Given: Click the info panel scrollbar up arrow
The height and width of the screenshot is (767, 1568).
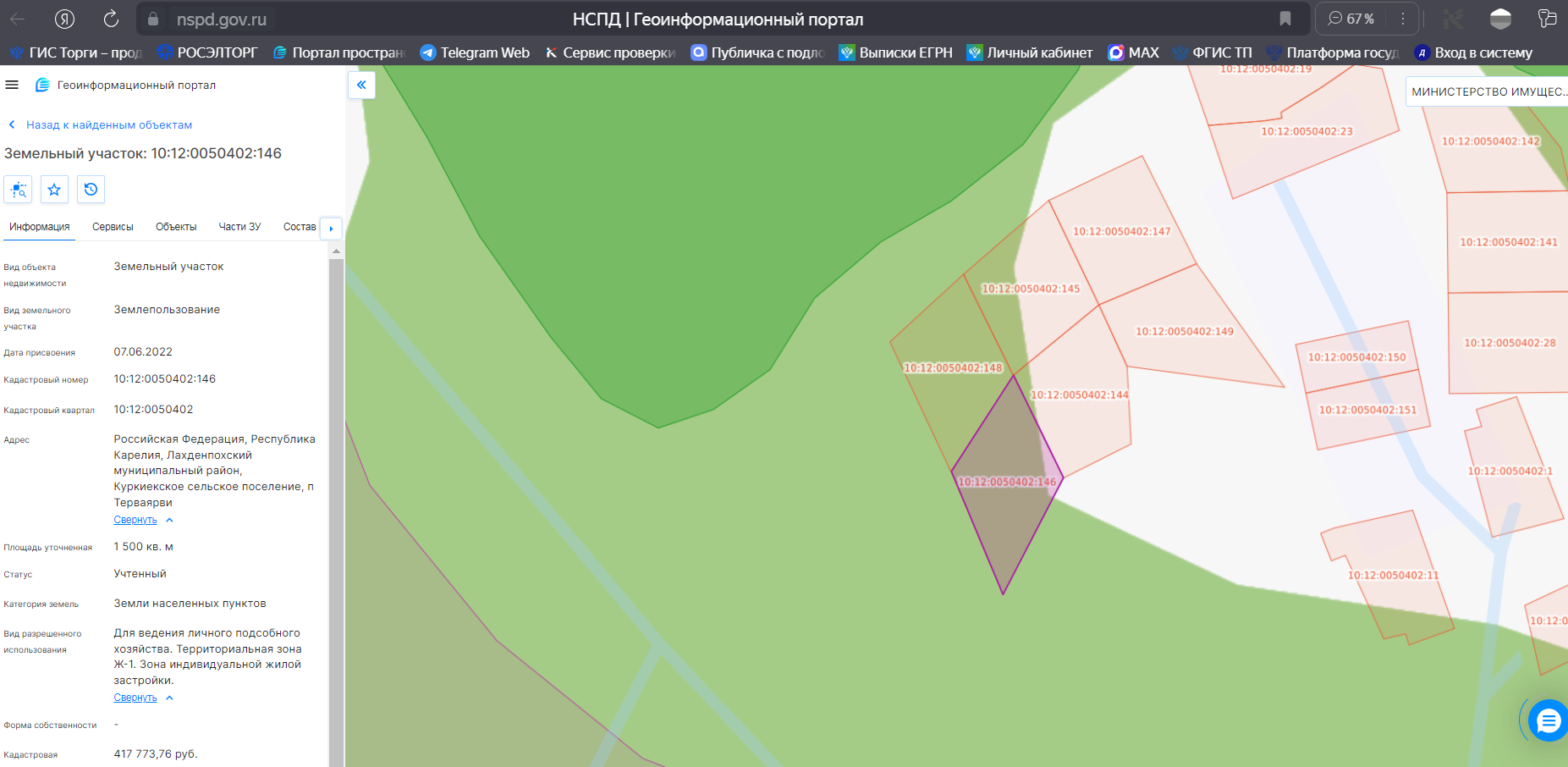Looking at the screenshot, I should pyautogui.click(x=336, y=251).
